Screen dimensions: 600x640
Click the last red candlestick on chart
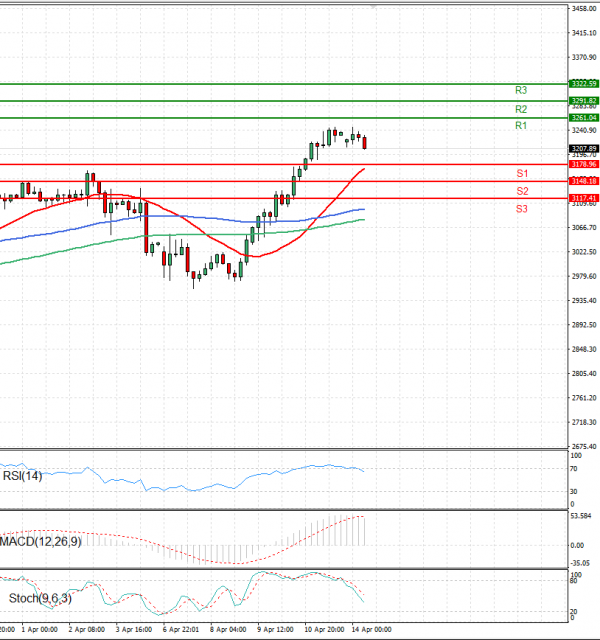[365, 143]
